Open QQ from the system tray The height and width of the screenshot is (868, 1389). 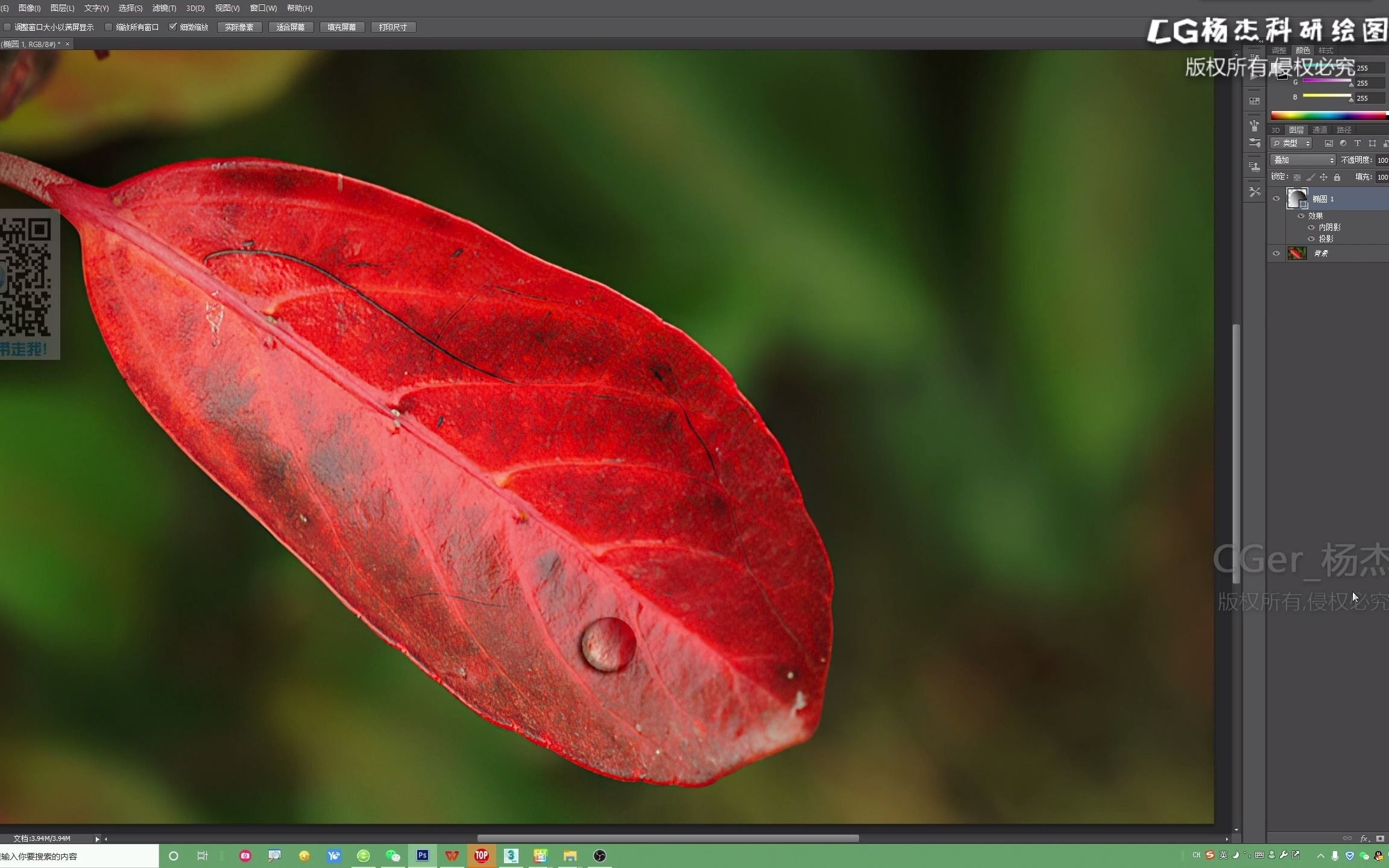pyautogui.click(x=1378, y=855)
